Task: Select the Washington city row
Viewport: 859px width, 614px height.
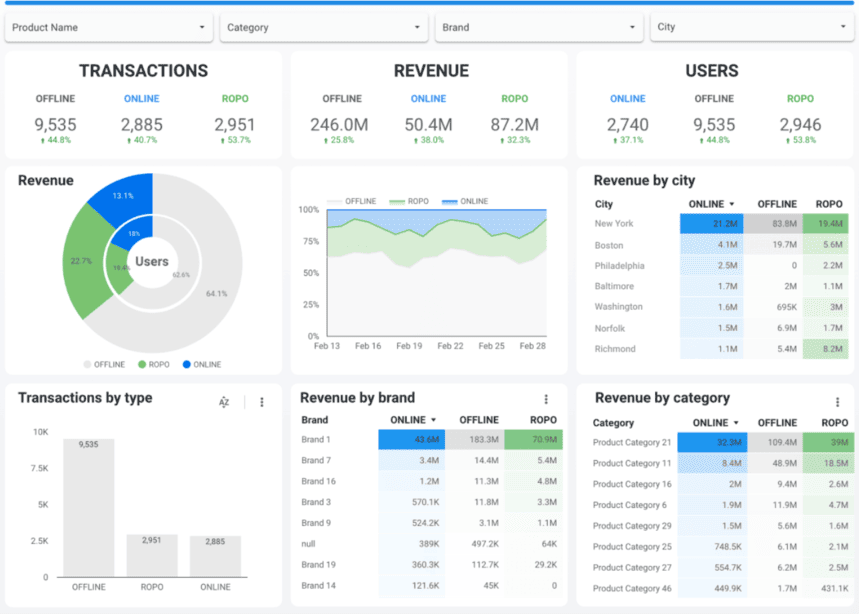Action: pos(720,307)
